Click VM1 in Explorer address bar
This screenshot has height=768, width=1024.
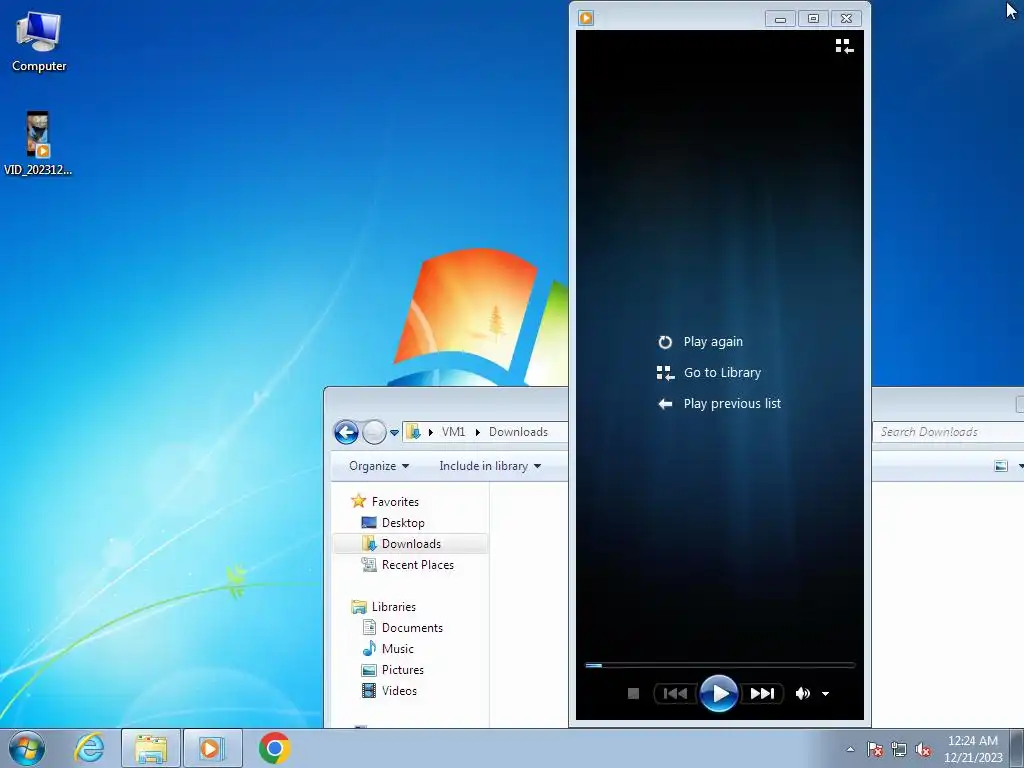[x=453, y=432]
